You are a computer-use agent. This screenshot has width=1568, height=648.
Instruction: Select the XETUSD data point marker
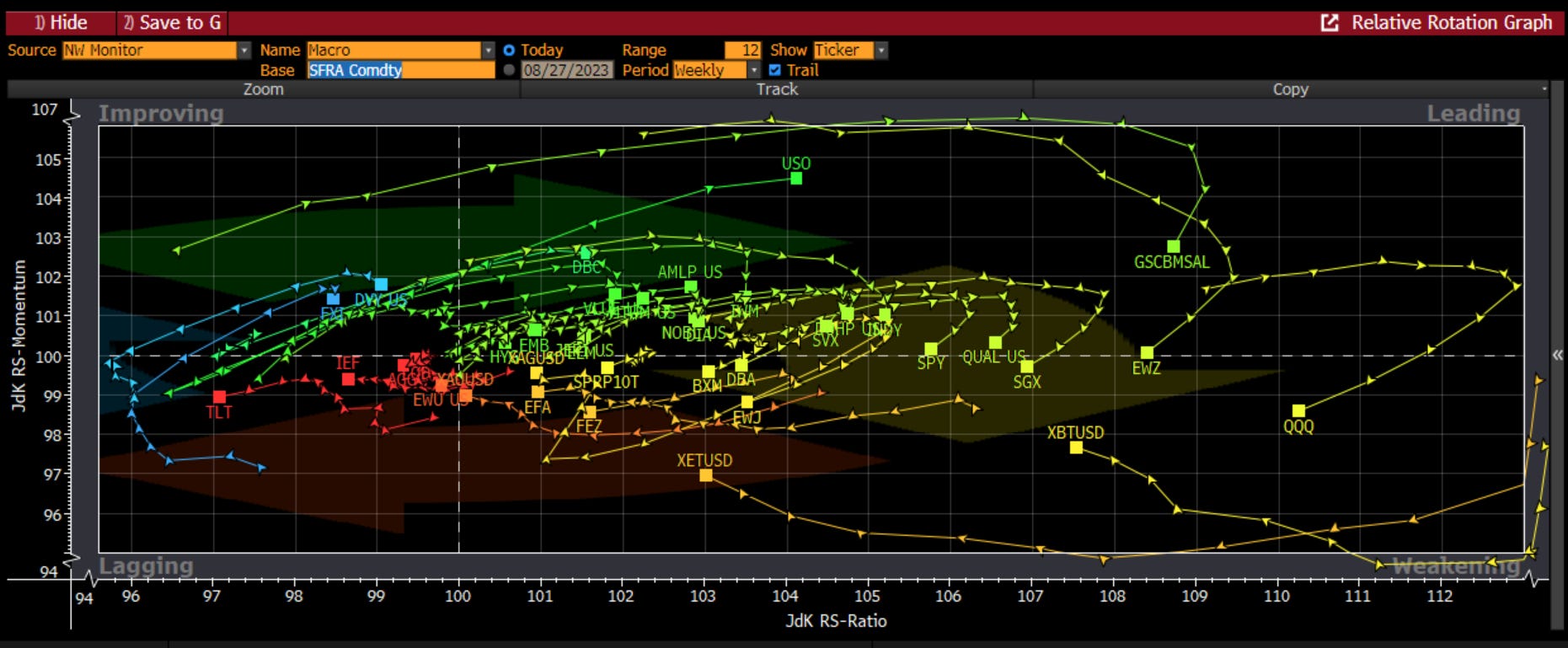pos(706,475)
